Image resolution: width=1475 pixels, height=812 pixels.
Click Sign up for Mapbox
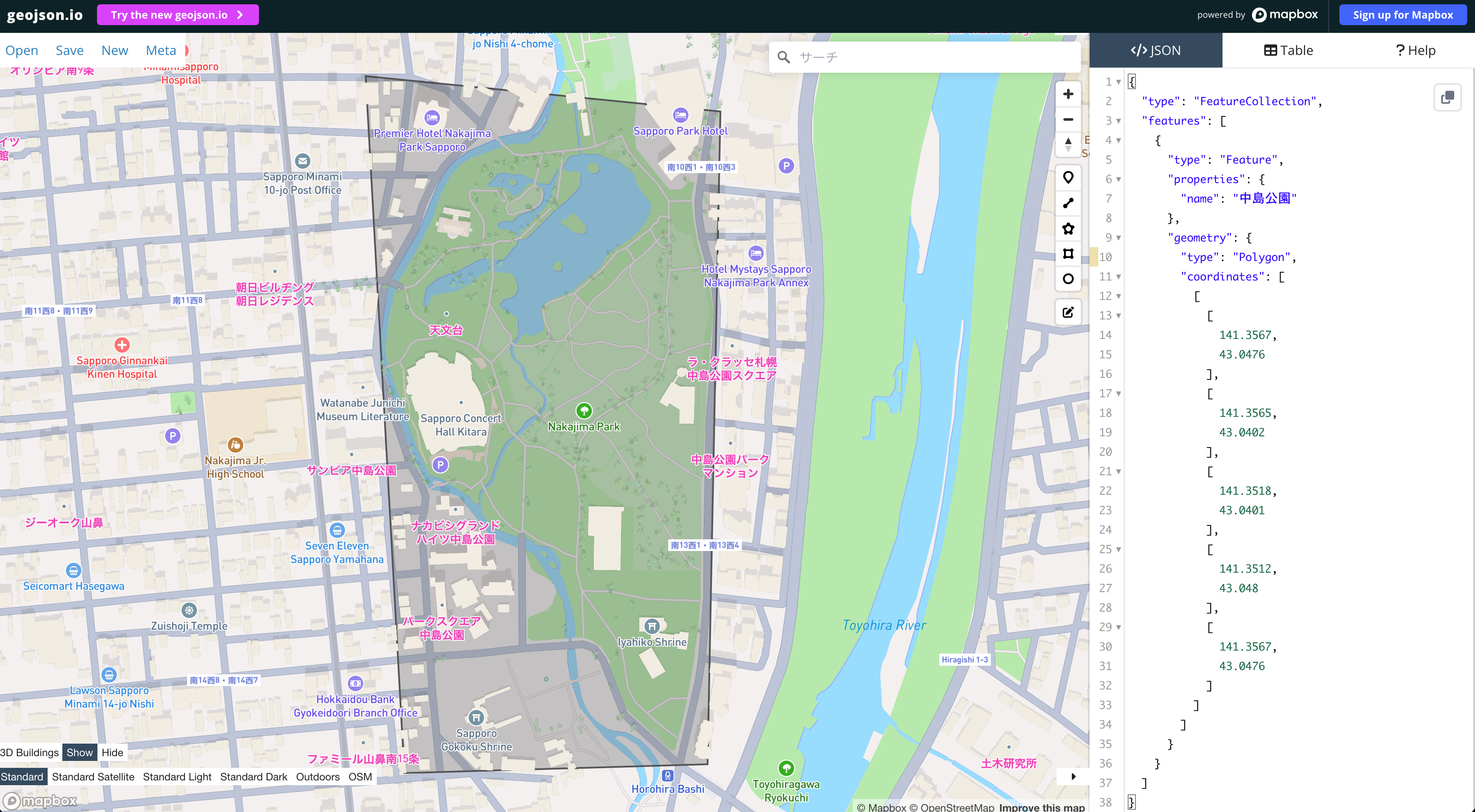click(1403, 14)
